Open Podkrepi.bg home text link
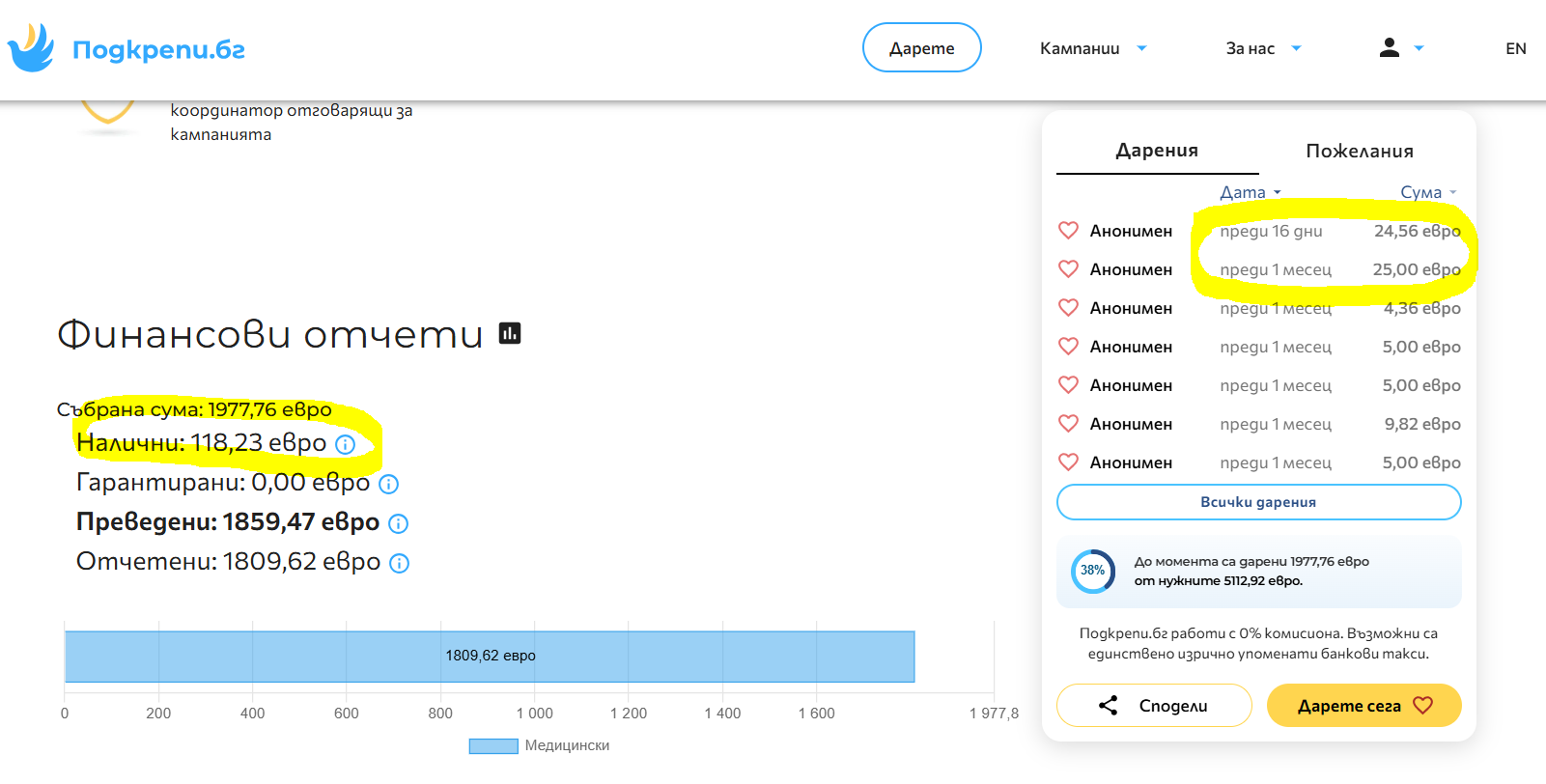Image resolution: width=1546 pixels, height=784 pixels. tap(159, 49)
